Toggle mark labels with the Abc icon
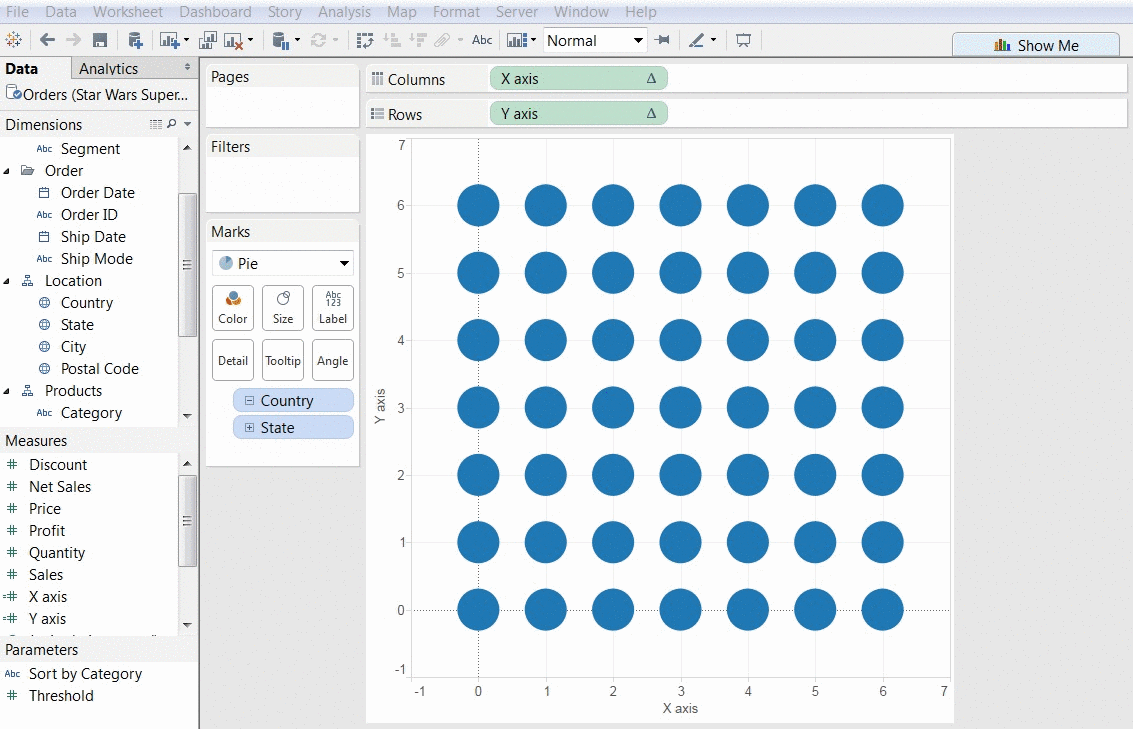This screenshot has width=1133, height=729. pyautogui.click(x=481, y=40)
